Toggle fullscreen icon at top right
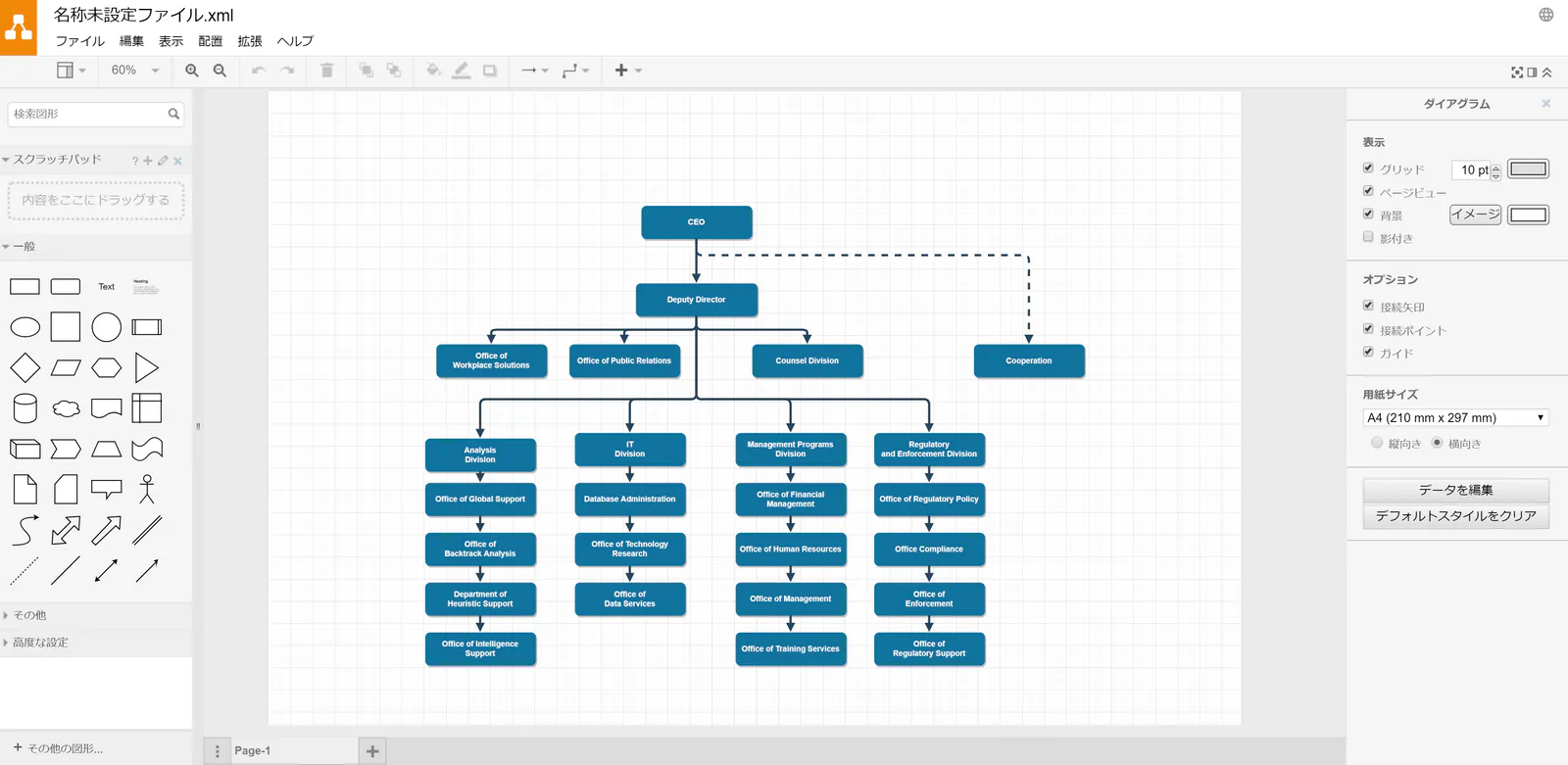The width and height of the screenshot is (1568, 765). coord(1517,72)
